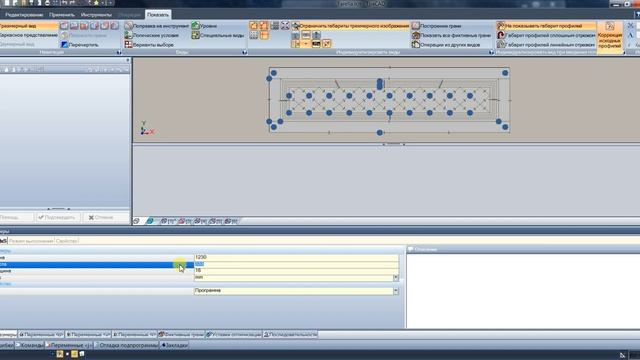
Task: Switch to the Редактирование ribbon tab
Action: [x=24, y=15]
